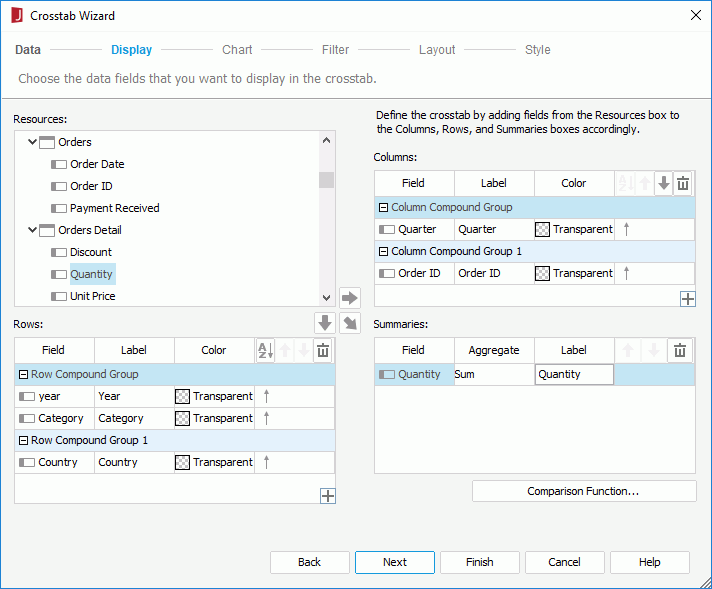Click the Summaries move down arrow icon

[654, 350]
